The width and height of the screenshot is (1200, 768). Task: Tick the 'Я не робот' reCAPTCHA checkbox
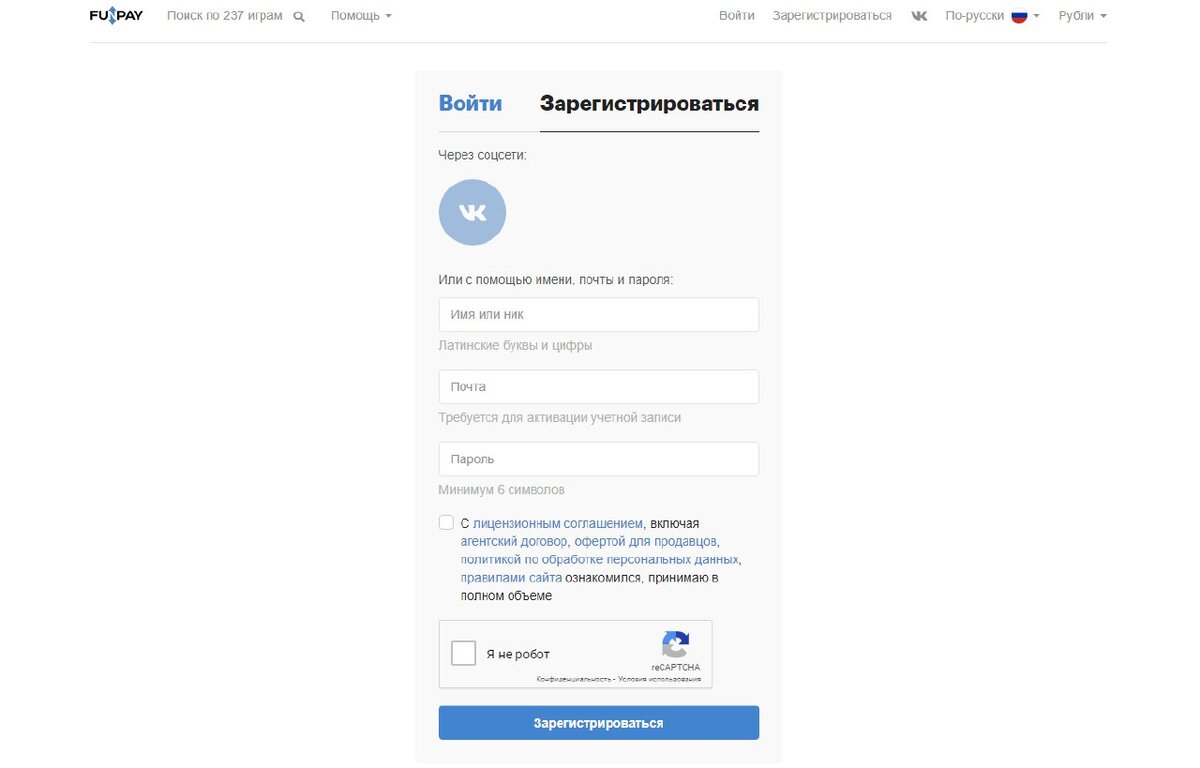[x=464, y=654]
